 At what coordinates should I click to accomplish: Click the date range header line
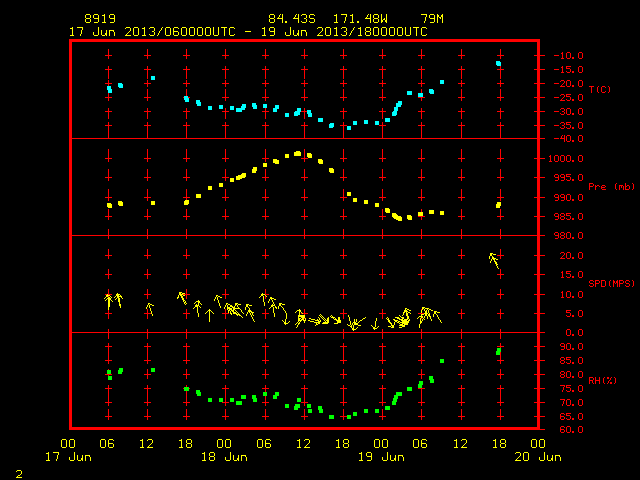click(x=248, y=32)
